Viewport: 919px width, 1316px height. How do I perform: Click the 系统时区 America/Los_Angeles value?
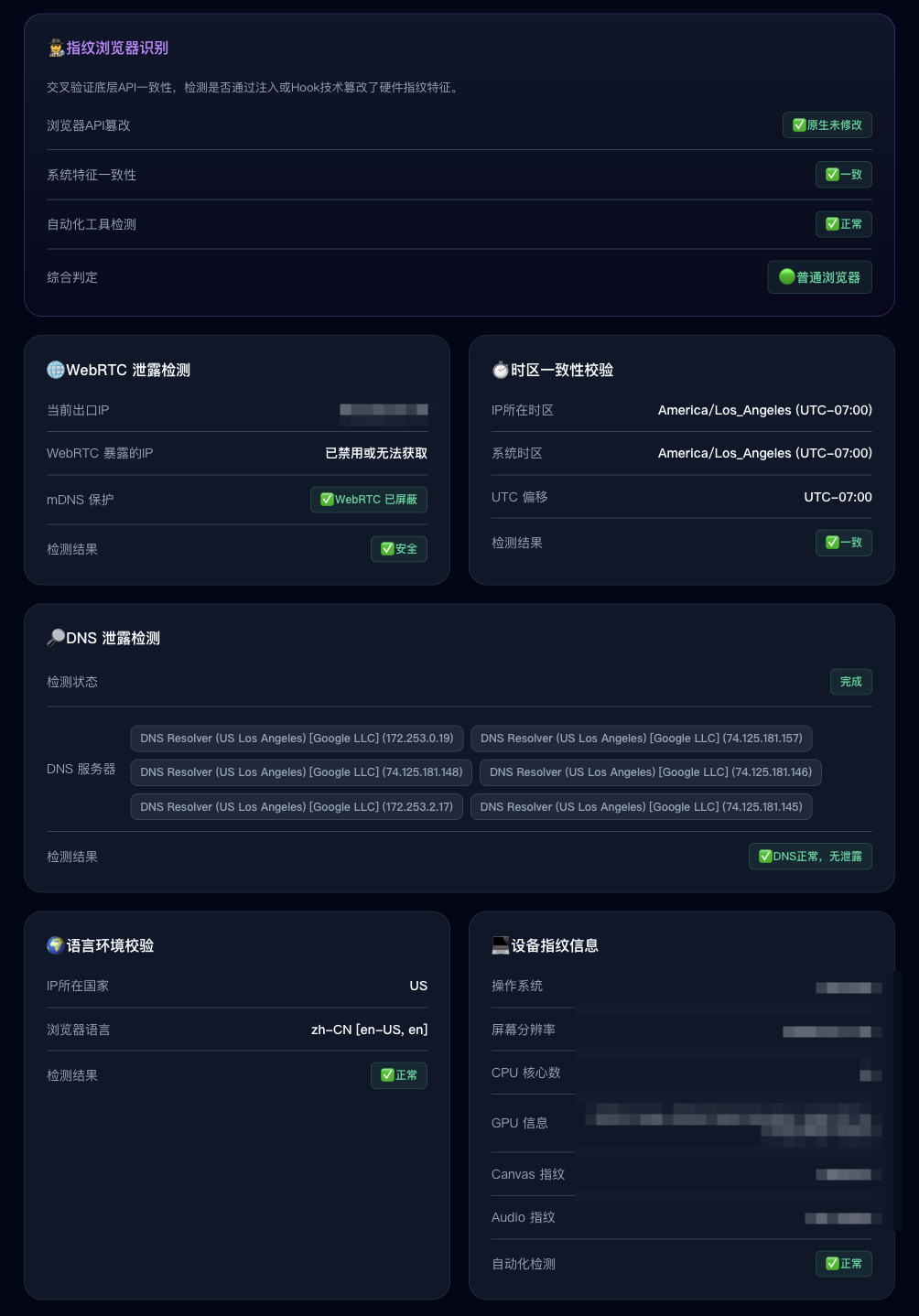coord(765,453)
